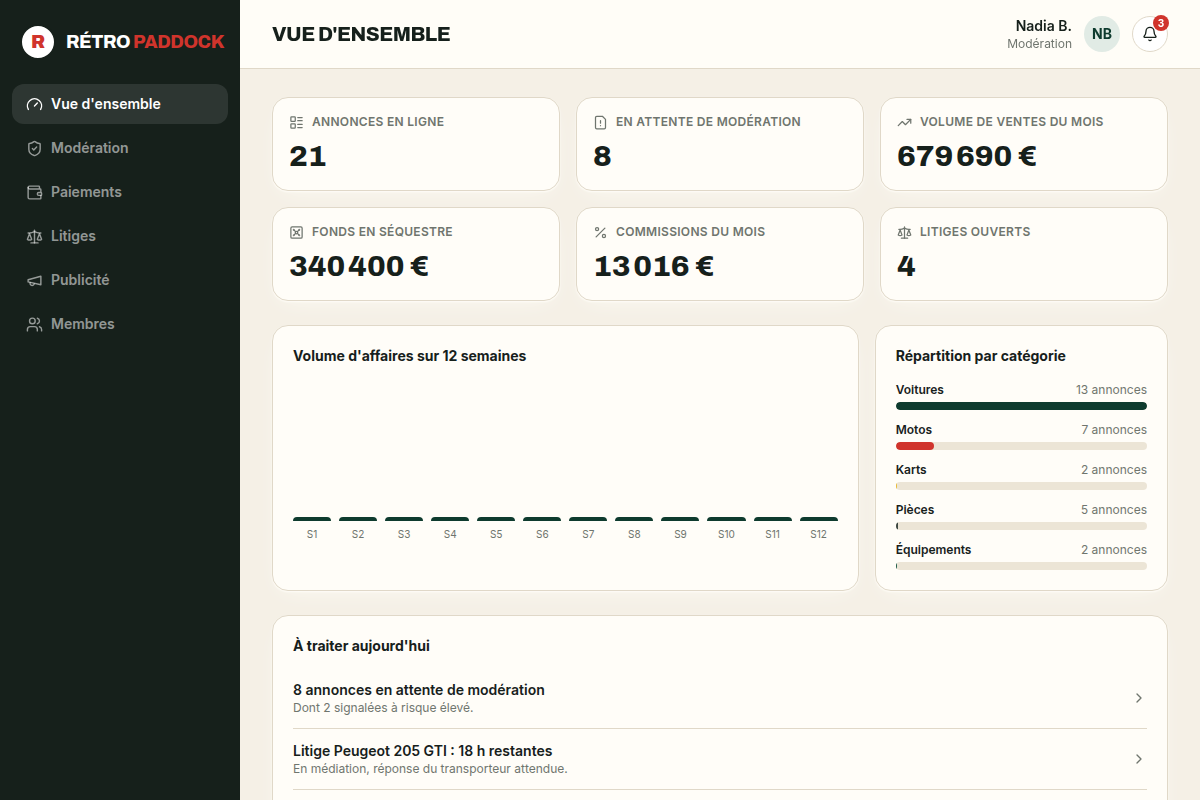Open the Litiges ouverts card showing 4
The image size is (1200, 800).
click(1024, 254)
